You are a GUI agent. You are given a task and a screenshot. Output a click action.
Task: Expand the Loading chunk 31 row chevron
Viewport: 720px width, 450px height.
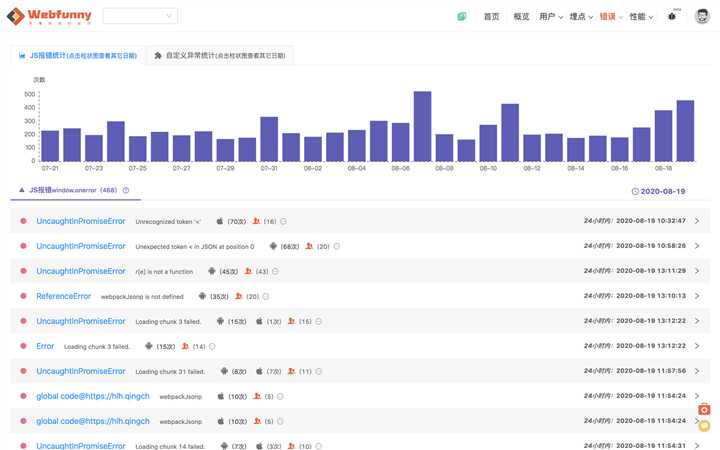(x=697, y=371)
